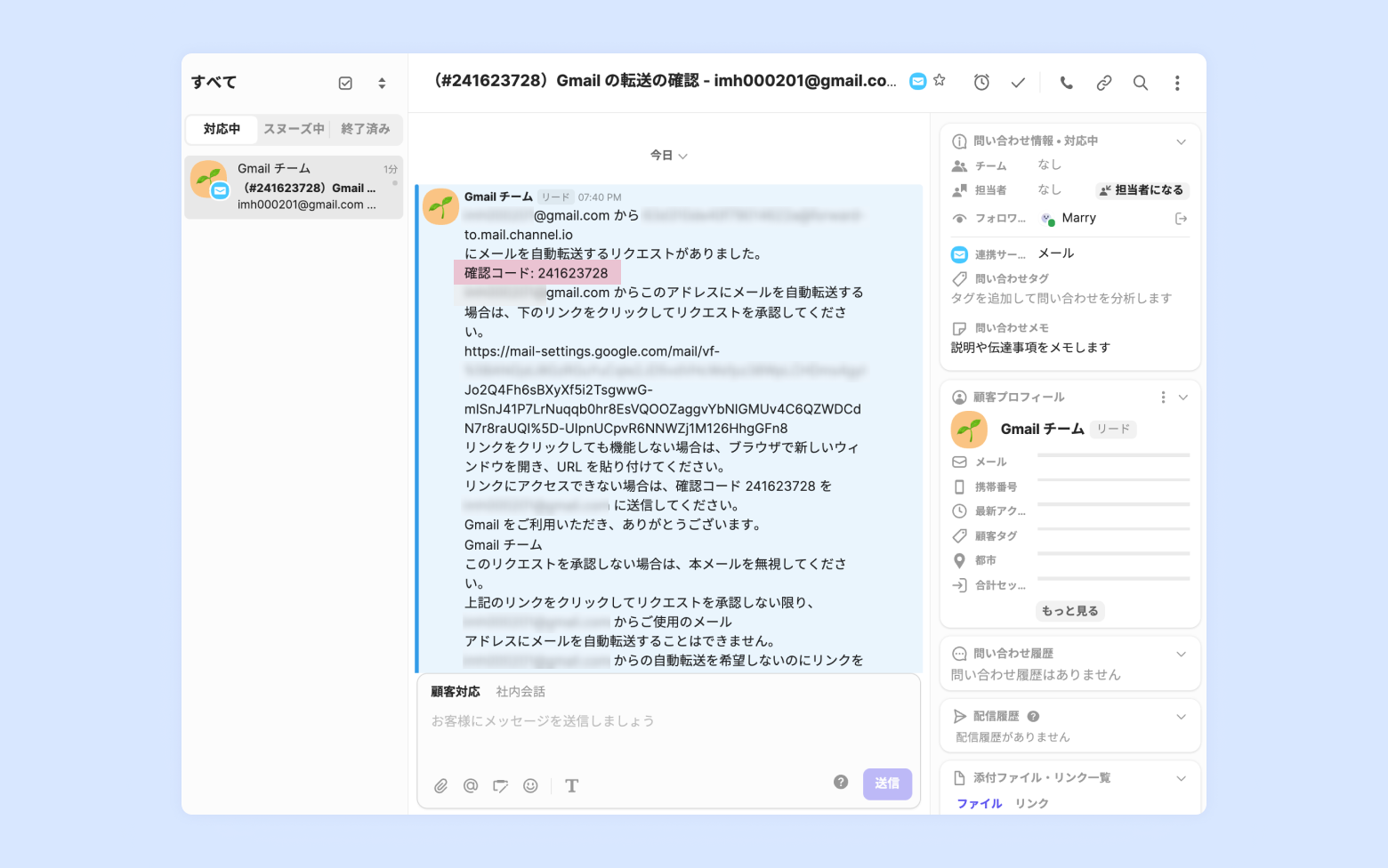Click the チーム value なし
This screenshot has height=868, width=1388.
coord(1050,165)
